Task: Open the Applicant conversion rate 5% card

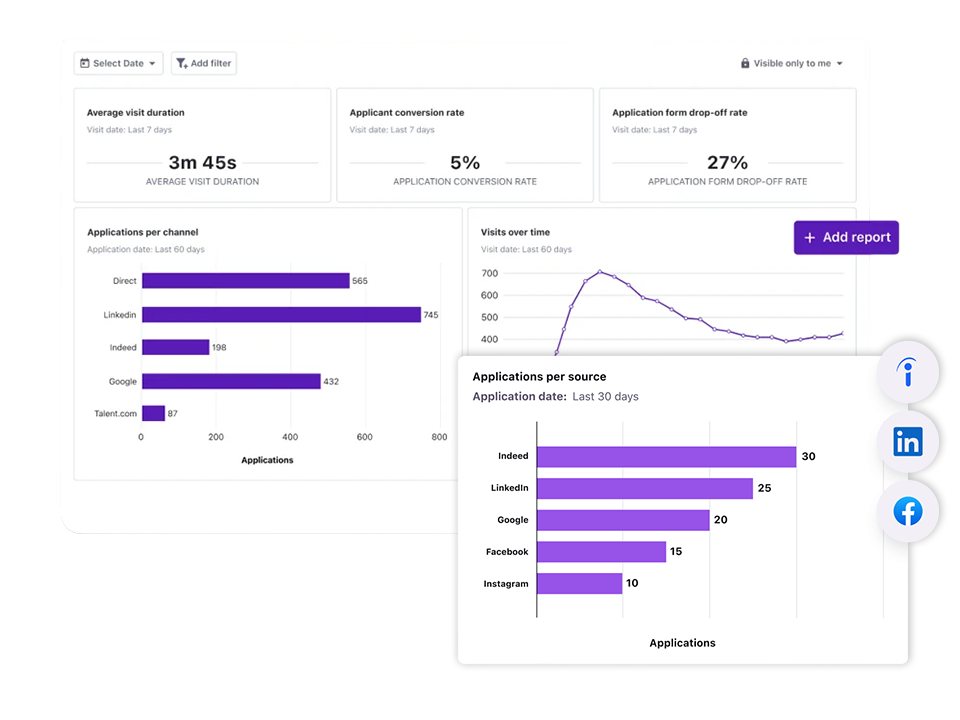Action: [x=464, y=145]
